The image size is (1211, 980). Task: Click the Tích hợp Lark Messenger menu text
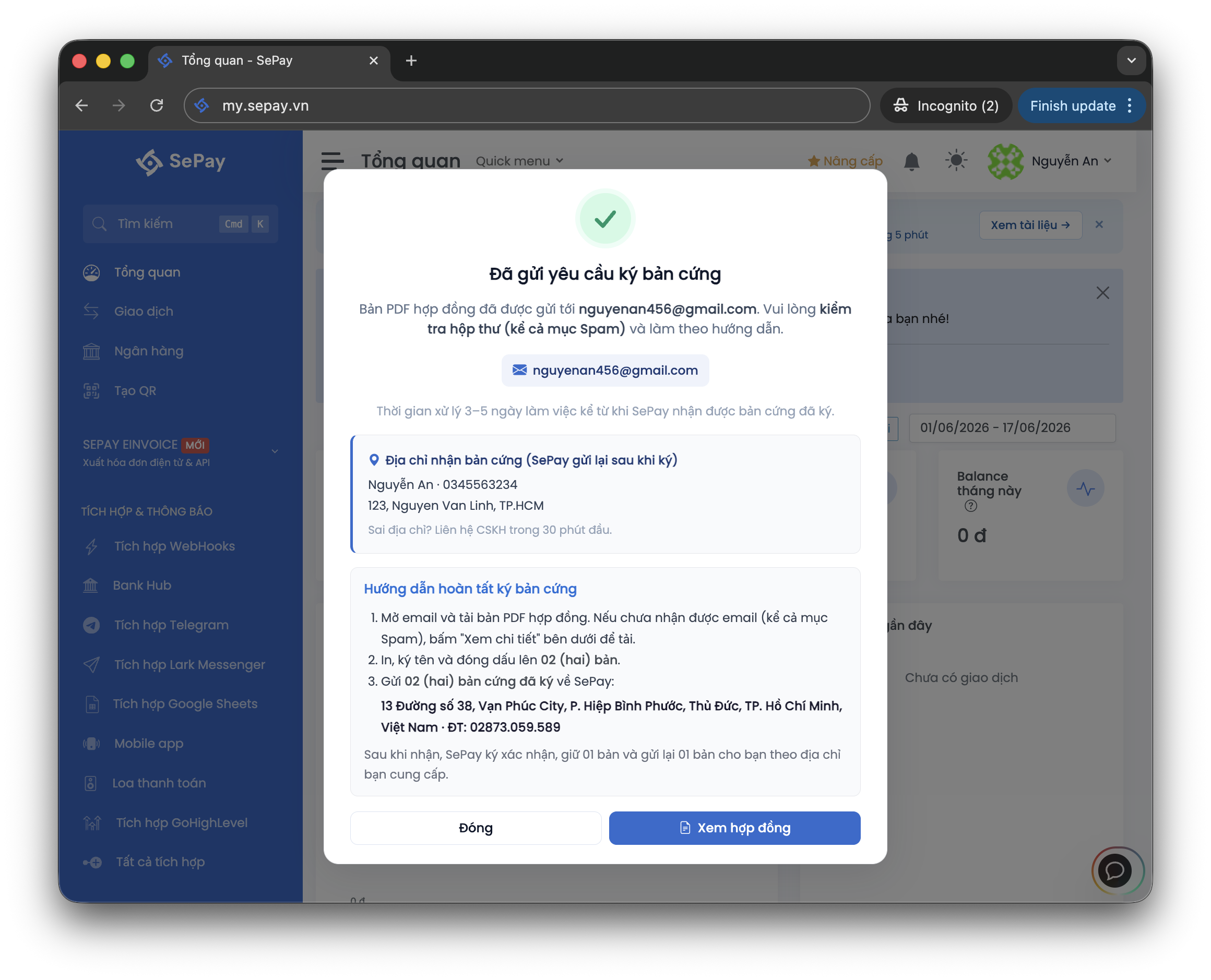coord(189,664)
